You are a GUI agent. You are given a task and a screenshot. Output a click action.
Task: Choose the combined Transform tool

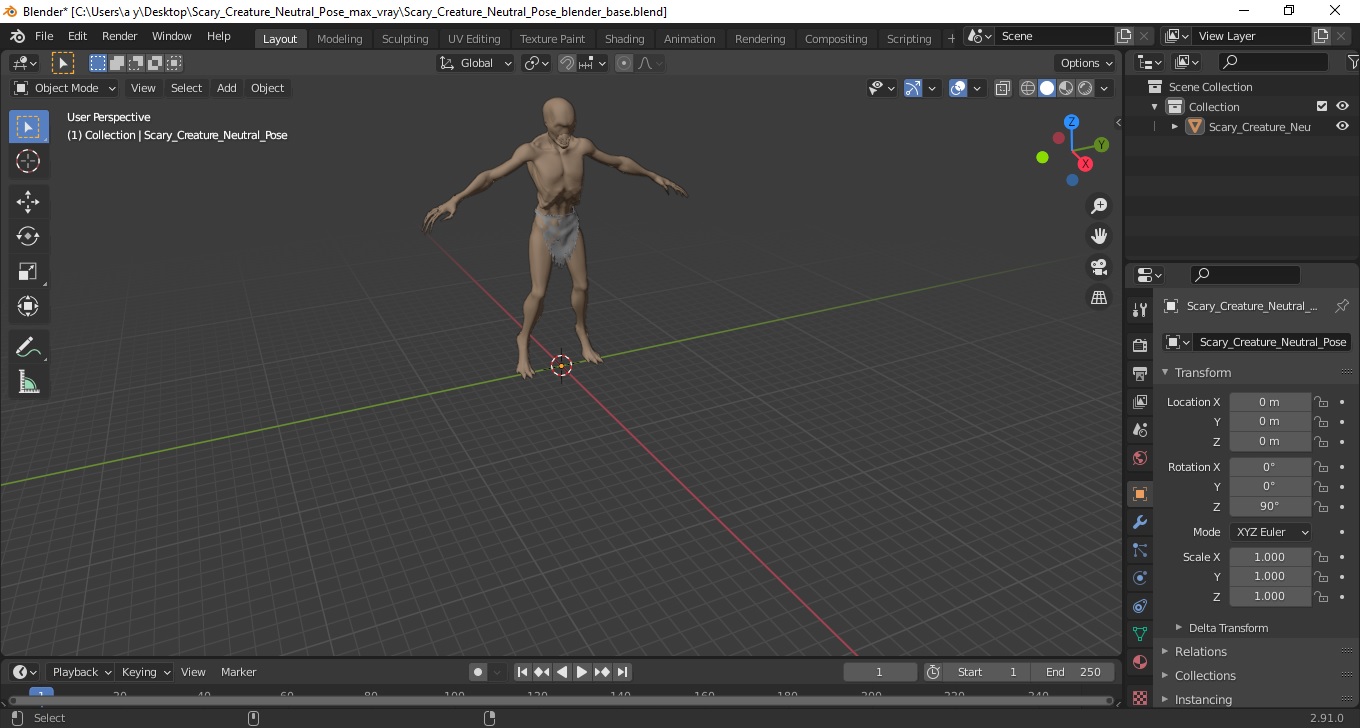pyautogui.click(x=28, y=307)
